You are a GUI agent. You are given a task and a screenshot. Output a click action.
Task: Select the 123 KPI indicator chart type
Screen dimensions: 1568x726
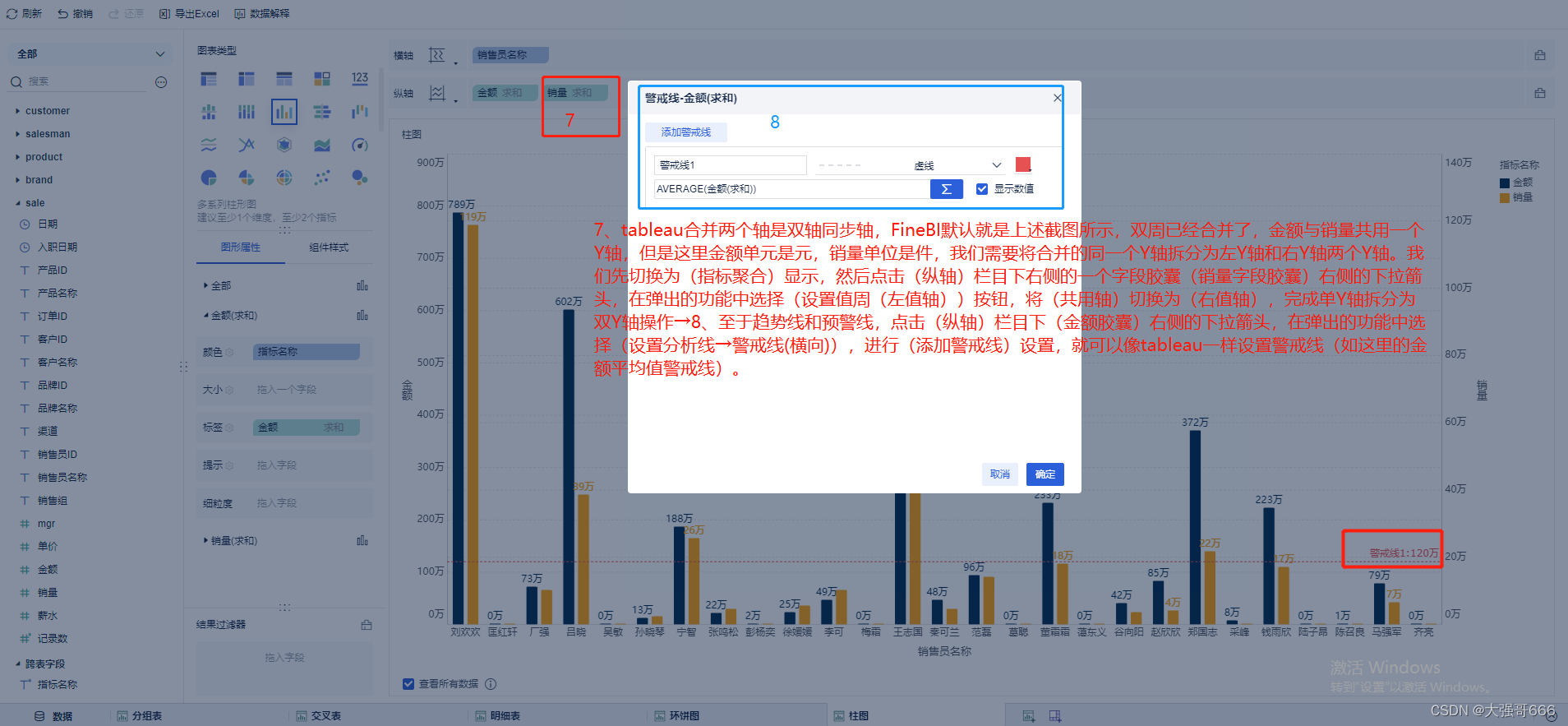coord(360,79)
